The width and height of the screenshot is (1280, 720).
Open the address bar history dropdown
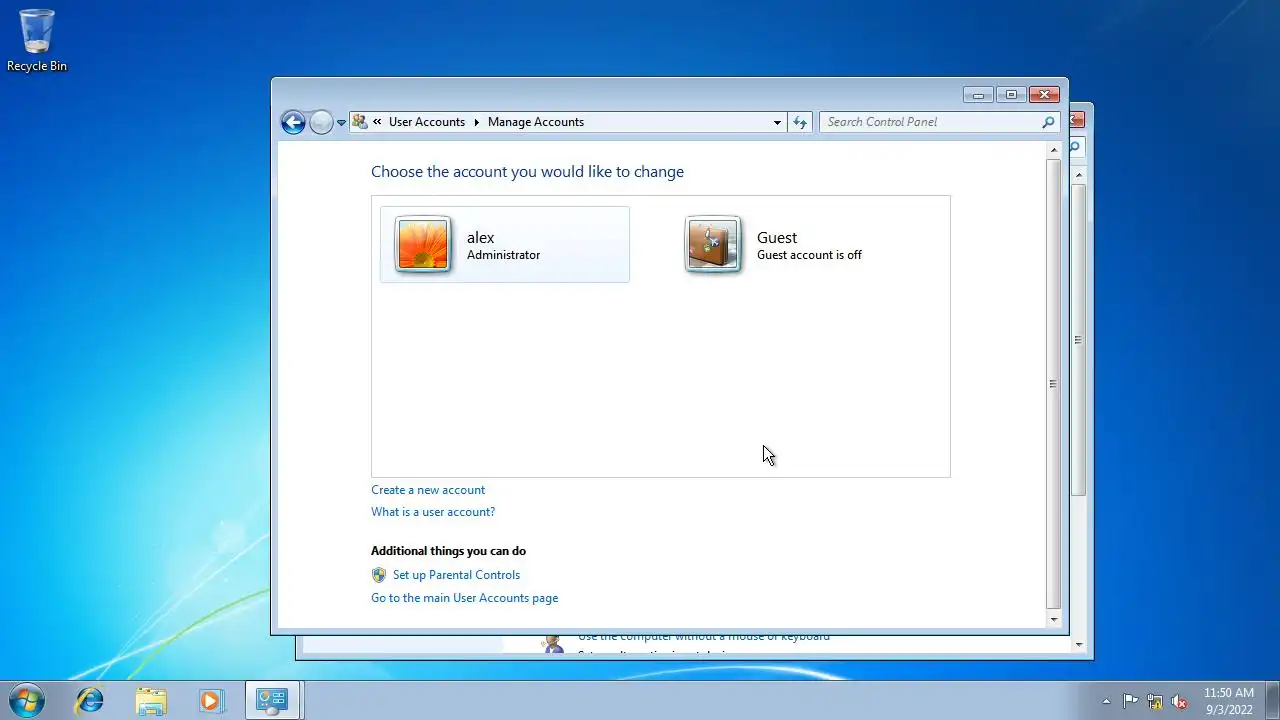point(777,122)
